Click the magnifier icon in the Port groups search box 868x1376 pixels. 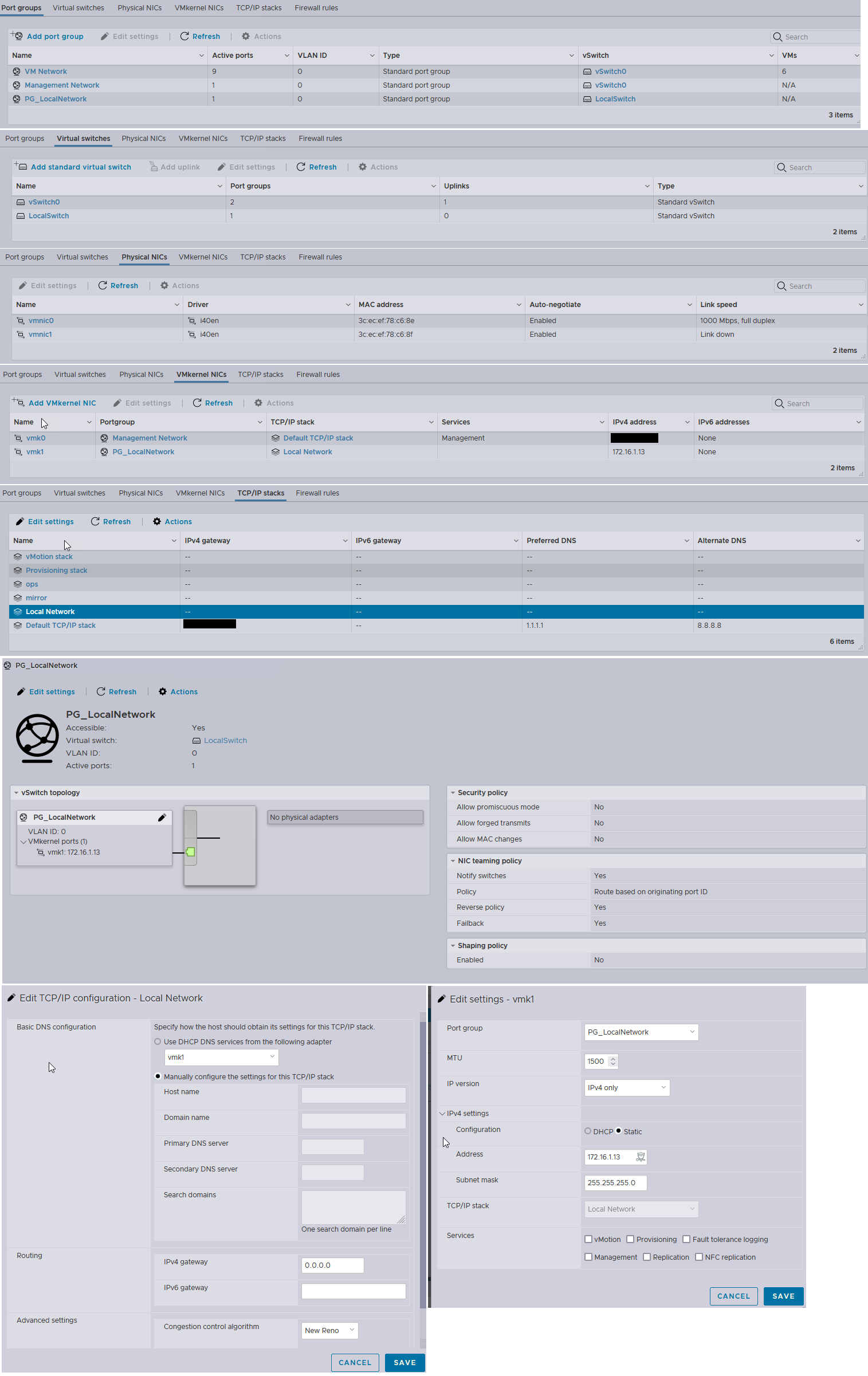[777, 37]
